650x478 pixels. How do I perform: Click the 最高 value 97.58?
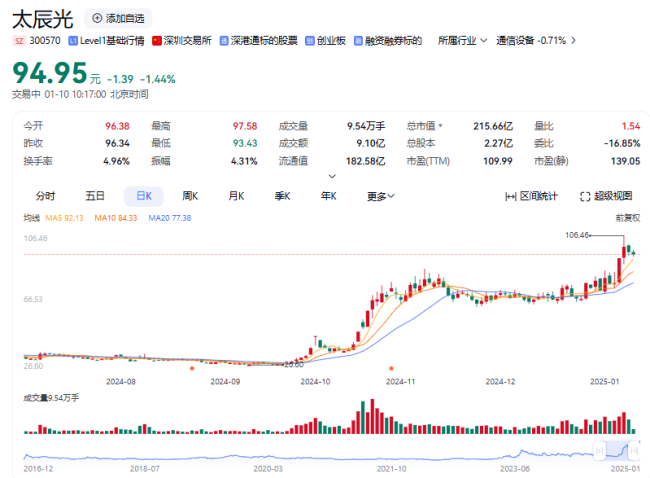pyautogui.click(x=245, y=126)
